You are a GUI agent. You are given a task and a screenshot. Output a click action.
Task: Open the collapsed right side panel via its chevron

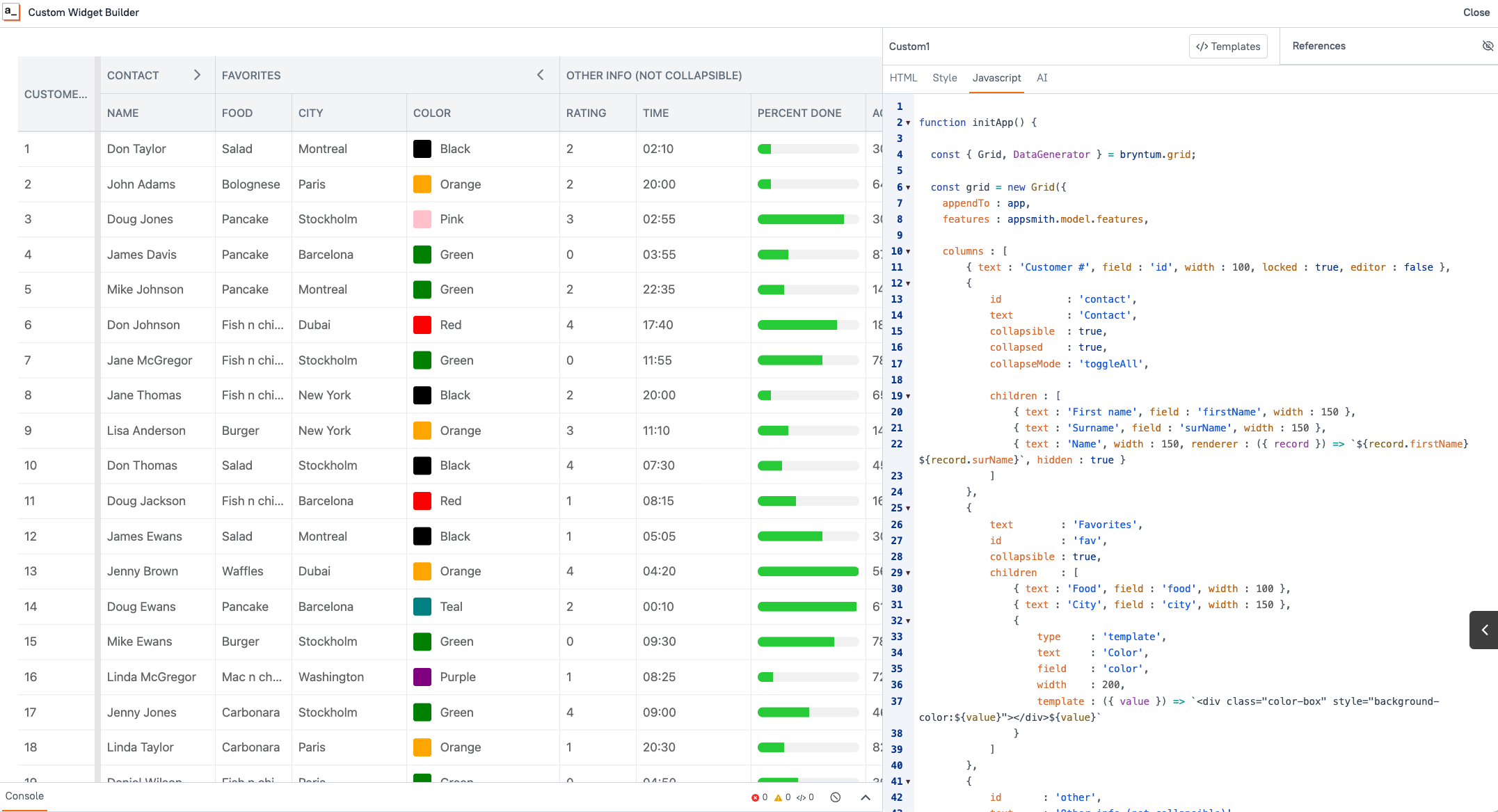click(1485, 630)
